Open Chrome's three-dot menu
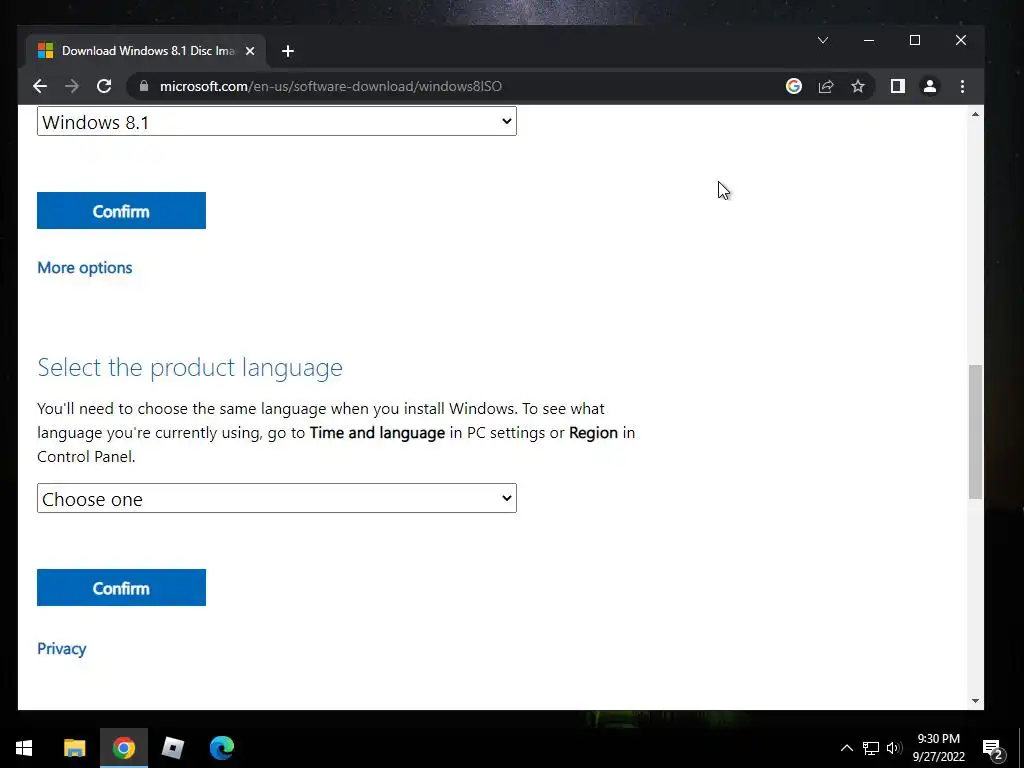This screenshot has width=1024, height=768. pyautogui.click(x=962, y=86)
